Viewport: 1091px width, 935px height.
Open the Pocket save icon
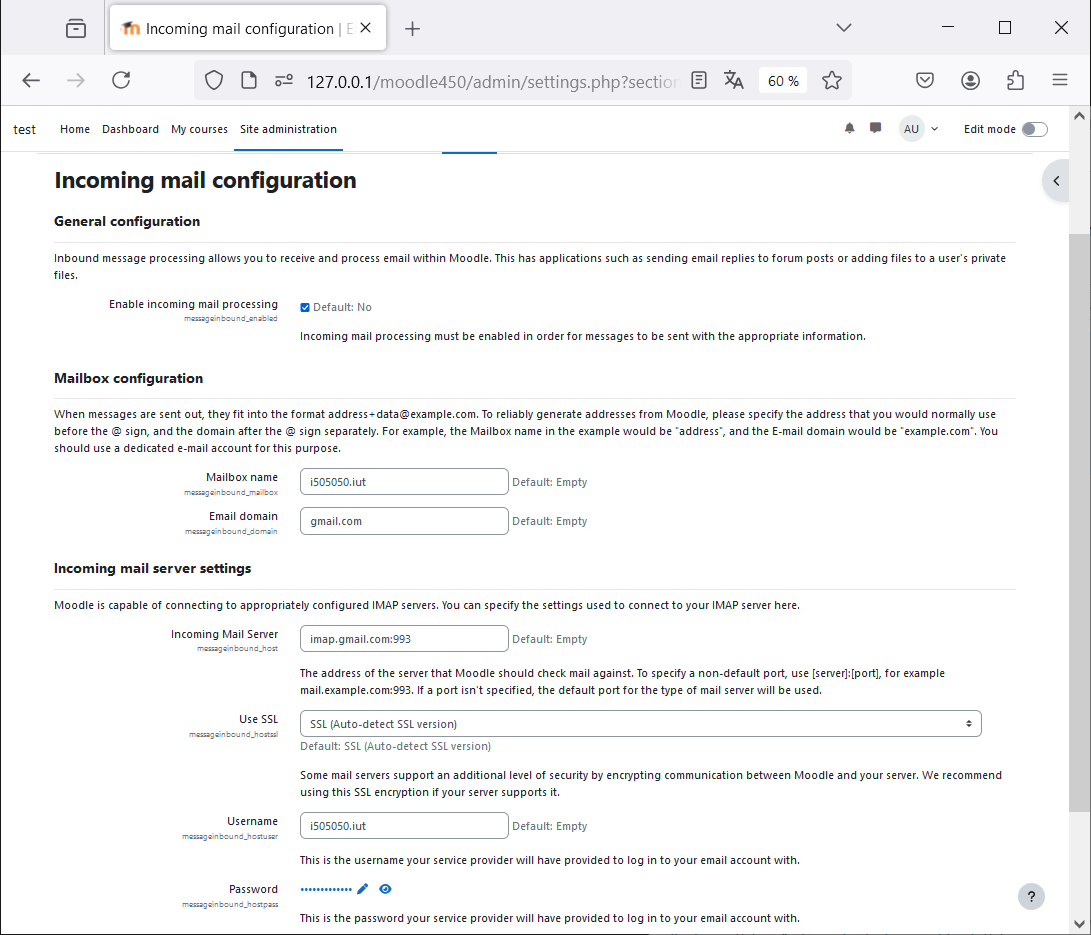pos(925,81)
